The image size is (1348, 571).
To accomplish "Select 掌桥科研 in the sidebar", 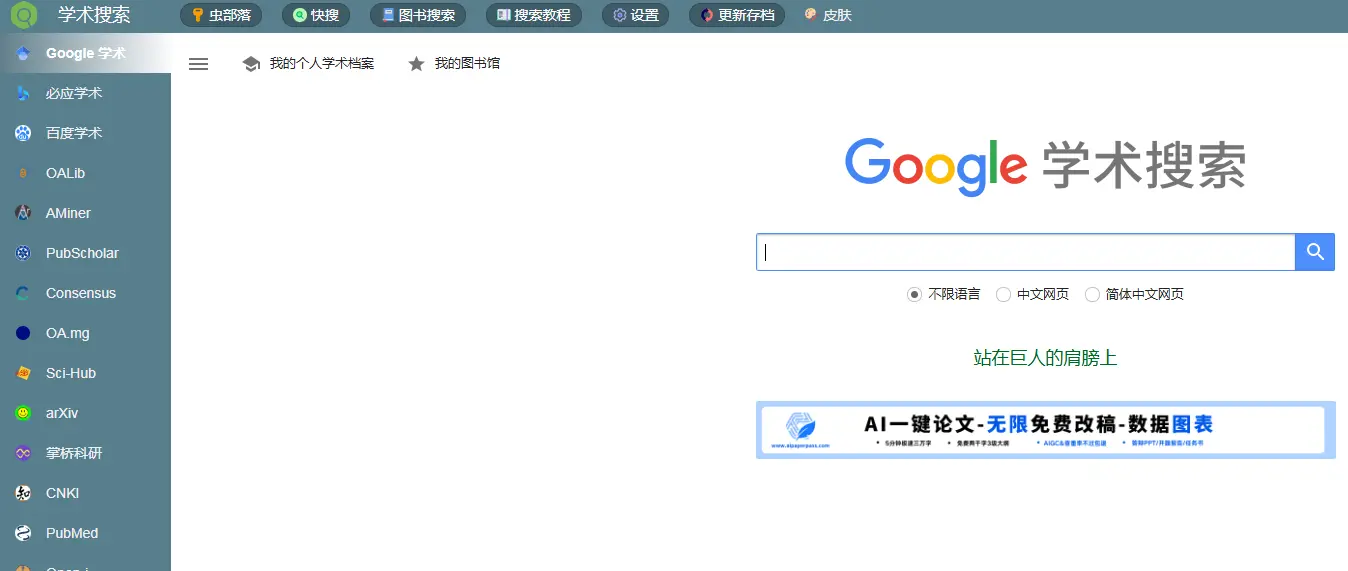I will point(85,453).
